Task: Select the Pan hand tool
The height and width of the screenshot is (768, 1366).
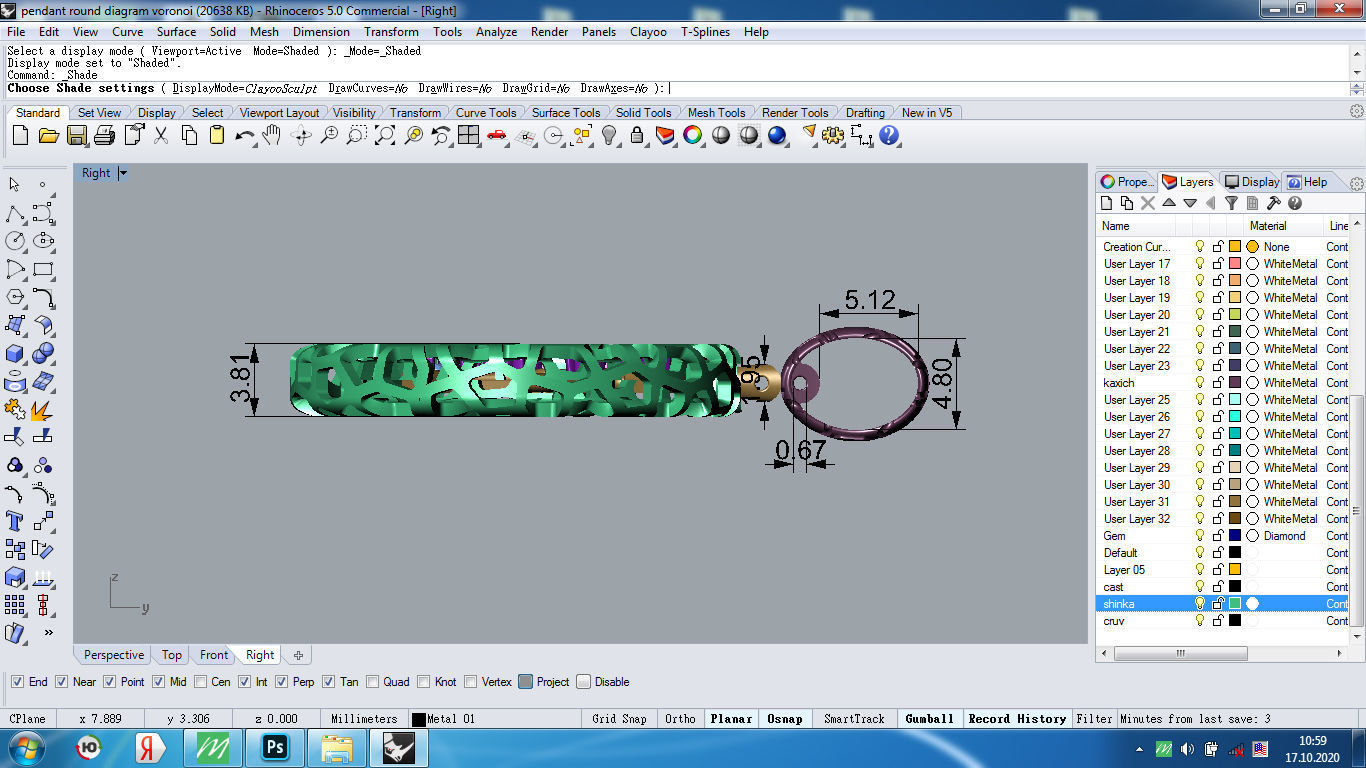Action: pos(272,135)
